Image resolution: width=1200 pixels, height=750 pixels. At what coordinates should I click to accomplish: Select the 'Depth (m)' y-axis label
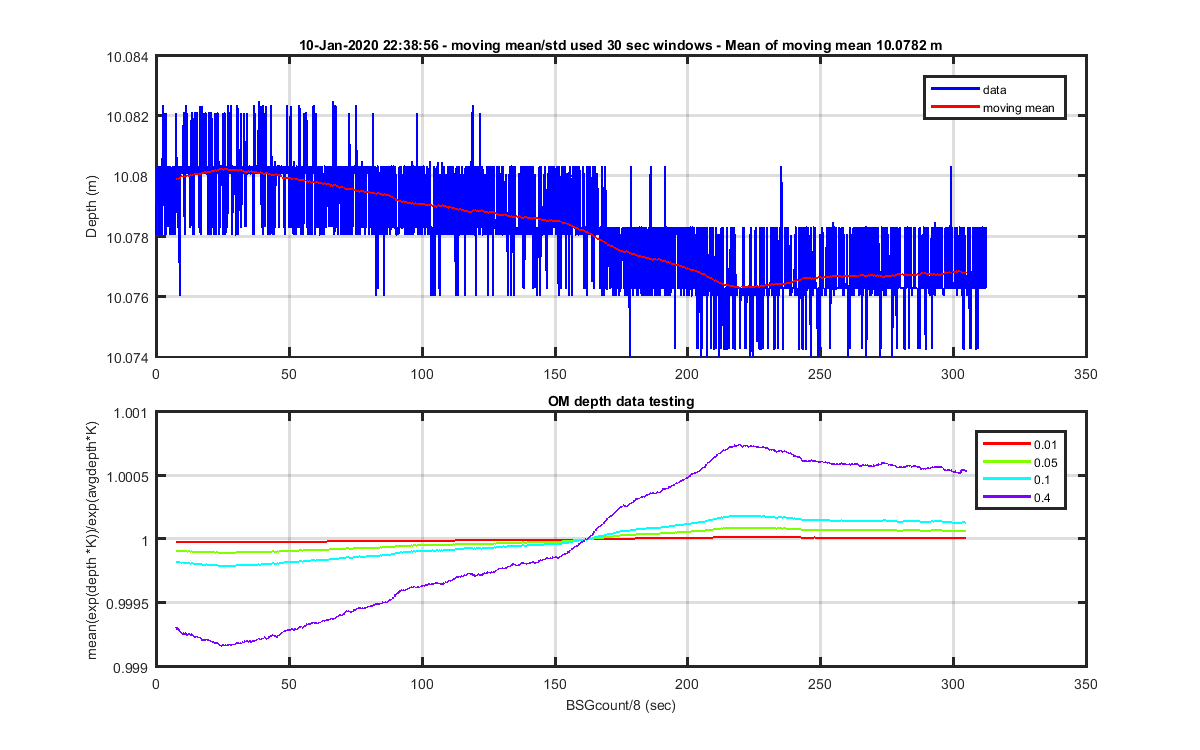point(92,206)
